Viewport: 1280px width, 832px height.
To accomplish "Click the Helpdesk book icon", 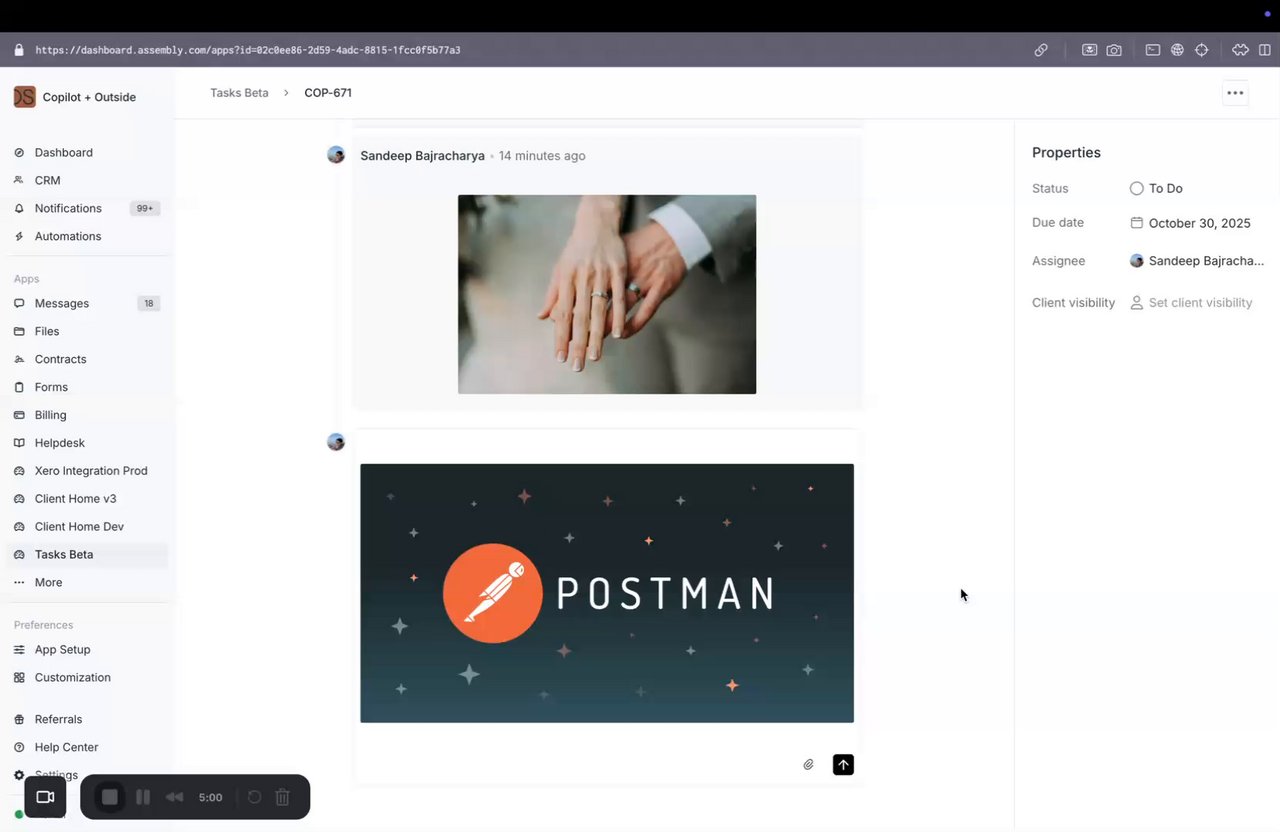I will [19, 444].
